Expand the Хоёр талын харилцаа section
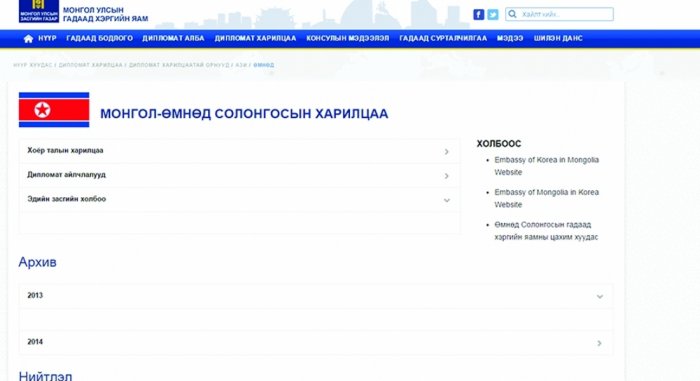 coord(239,151)
